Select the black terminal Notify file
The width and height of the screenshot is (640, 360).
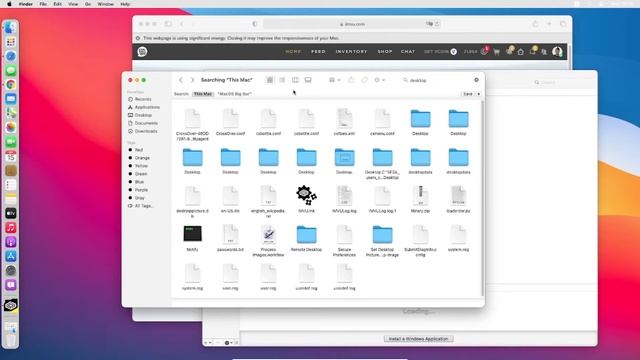pyautogui.click(x=192, y=238)
